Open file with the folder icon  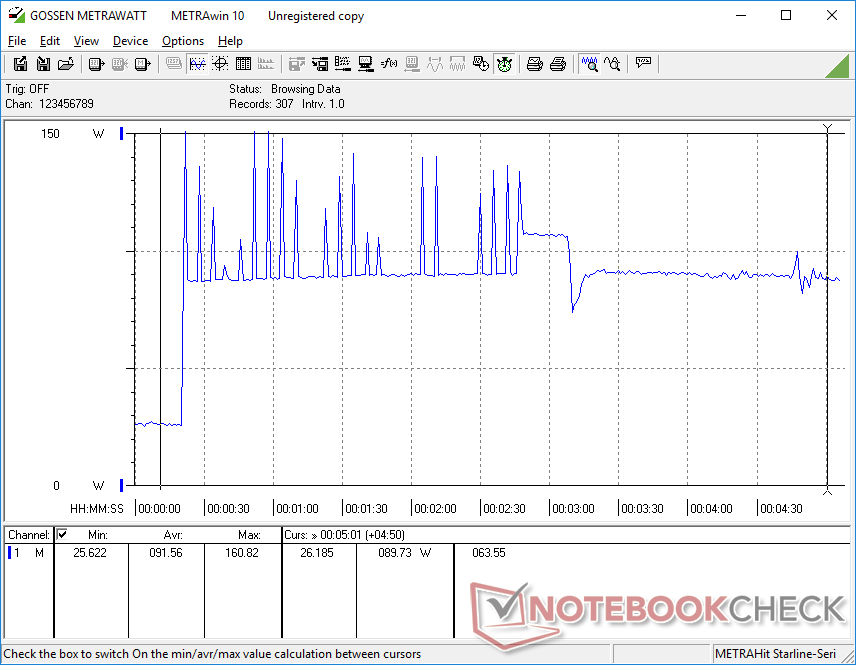(x=66, y=64)
